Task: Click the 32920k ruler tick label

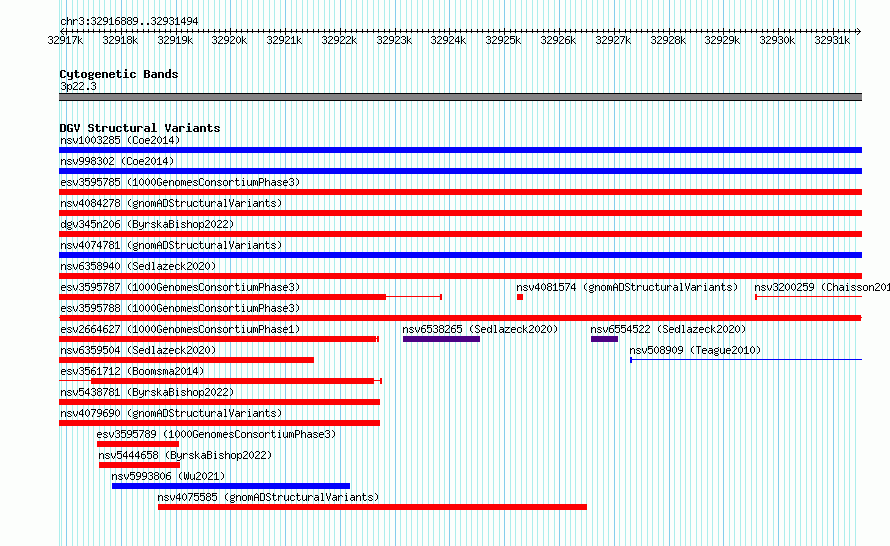Action: (229, 40)
